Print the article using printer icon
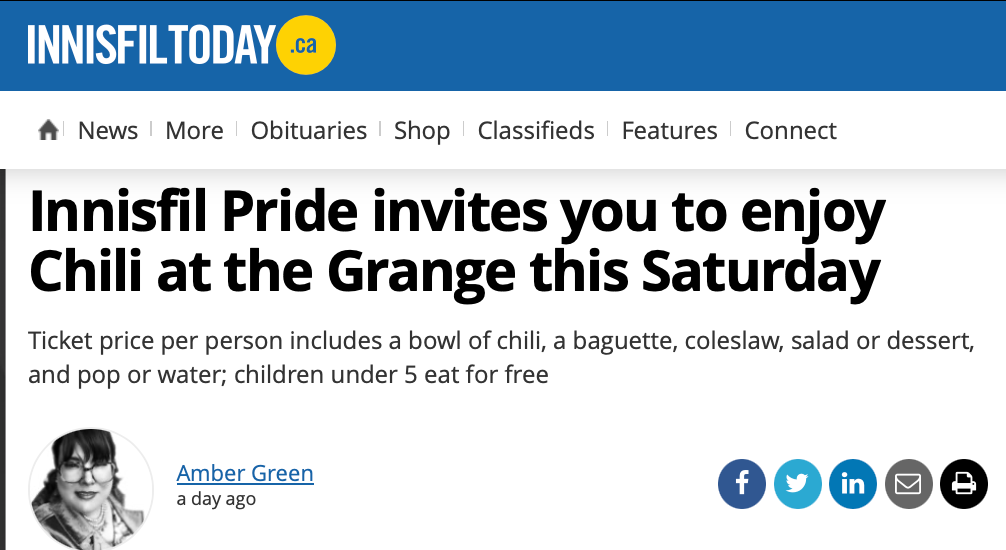 (963, 485)
